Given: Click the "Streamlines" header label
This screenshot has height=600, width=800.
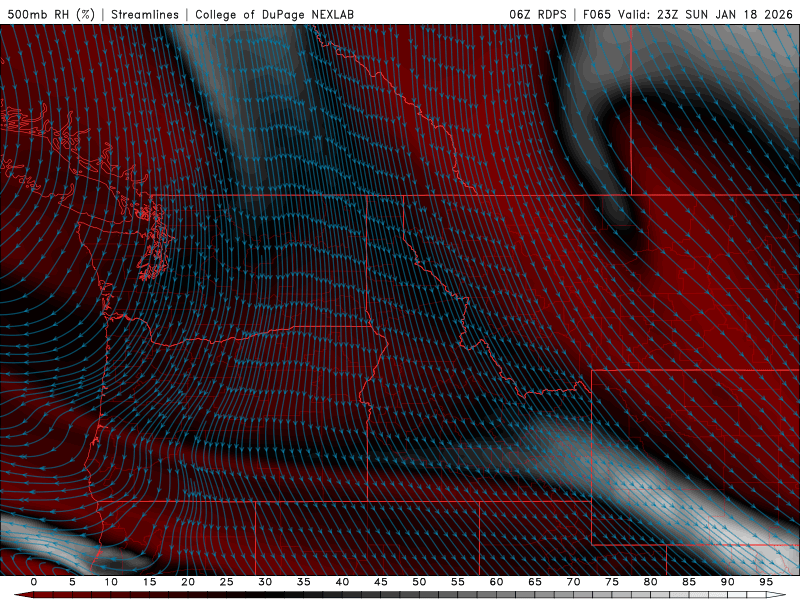Looking at the screenshot, I should 145,14.
